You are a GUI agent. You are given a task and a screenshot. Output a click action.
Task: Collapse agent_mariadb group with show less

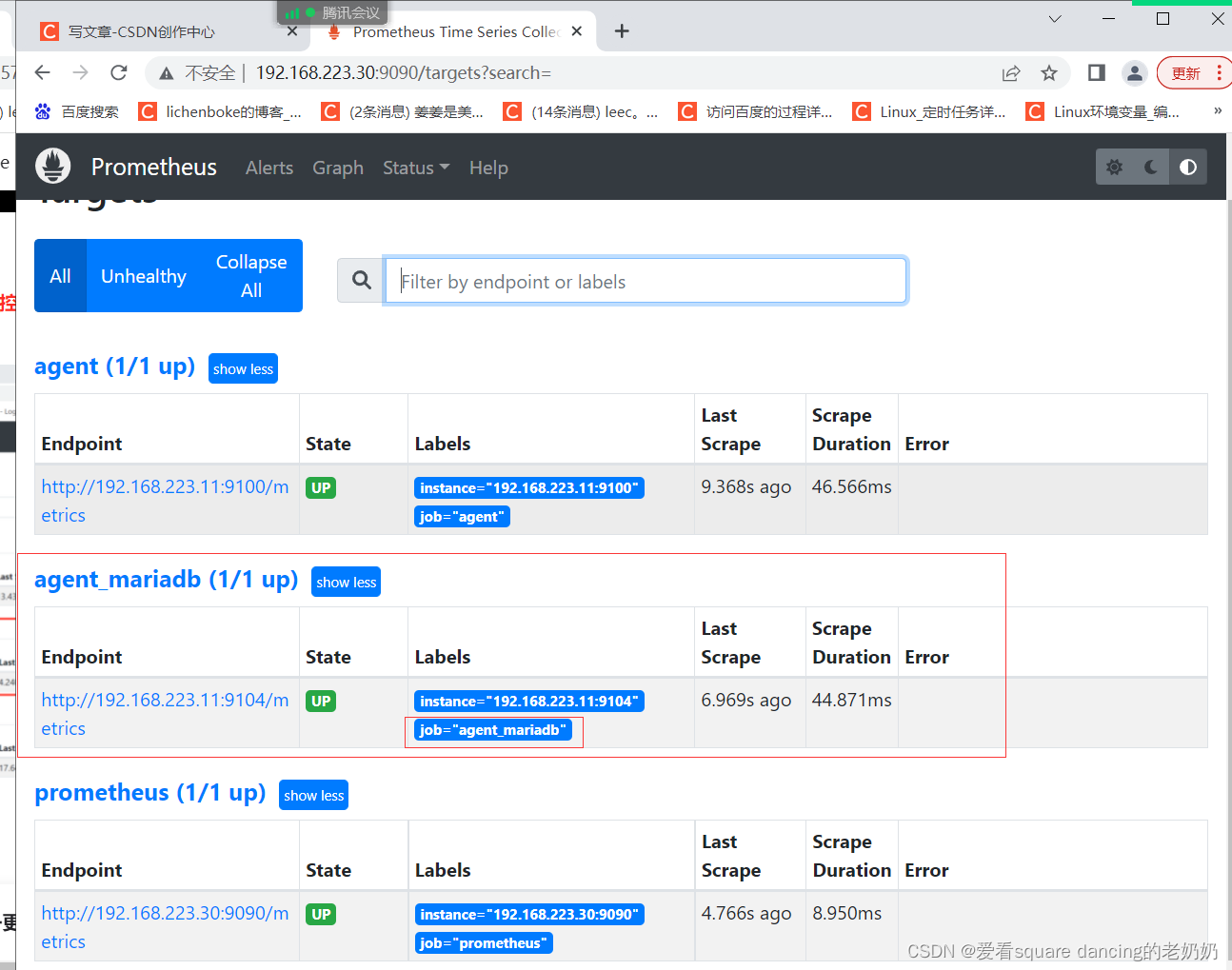coord(346,582)
